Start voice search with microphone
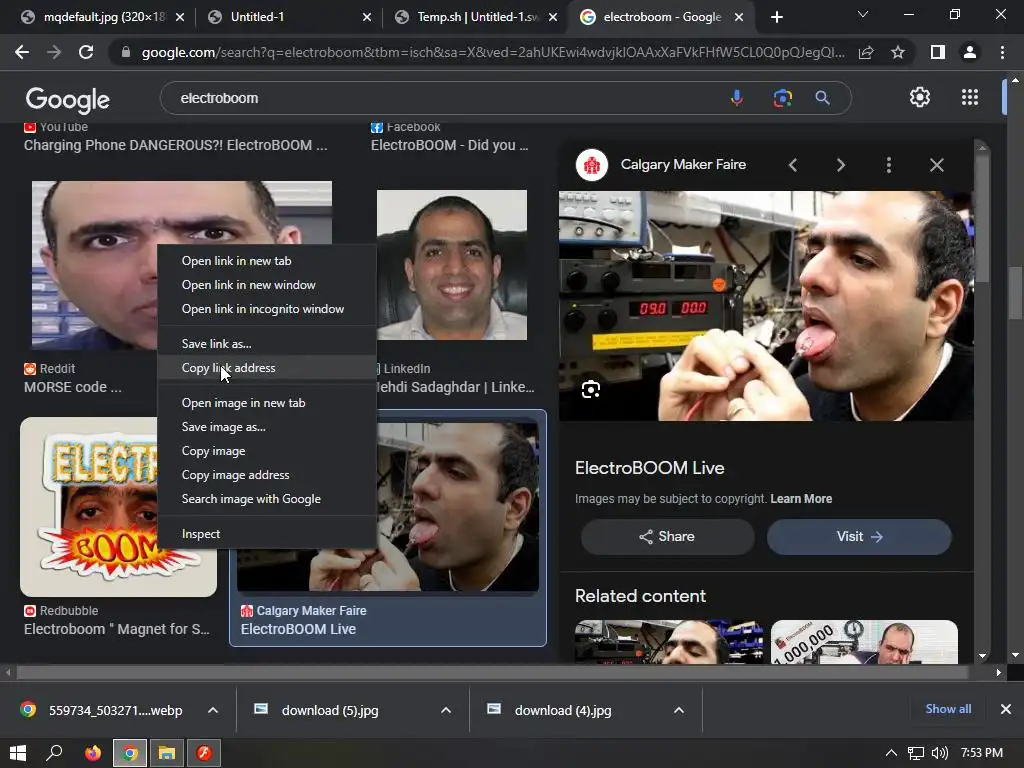1024x768 pixels. (737, 98)
